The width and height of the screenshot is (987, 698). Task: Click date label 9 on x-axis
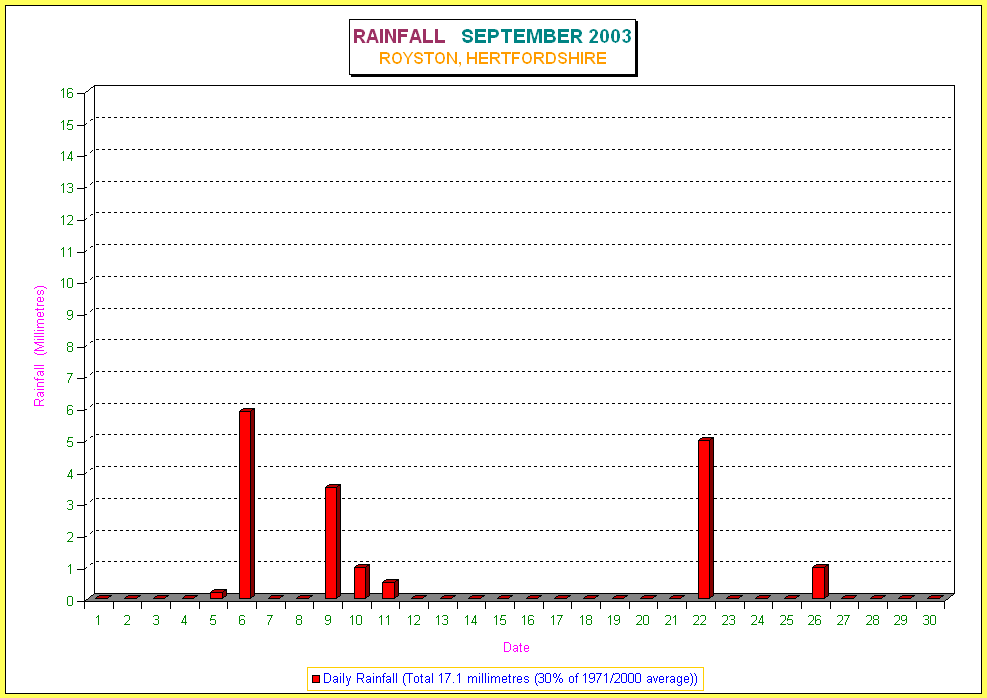tap(327, 621)
